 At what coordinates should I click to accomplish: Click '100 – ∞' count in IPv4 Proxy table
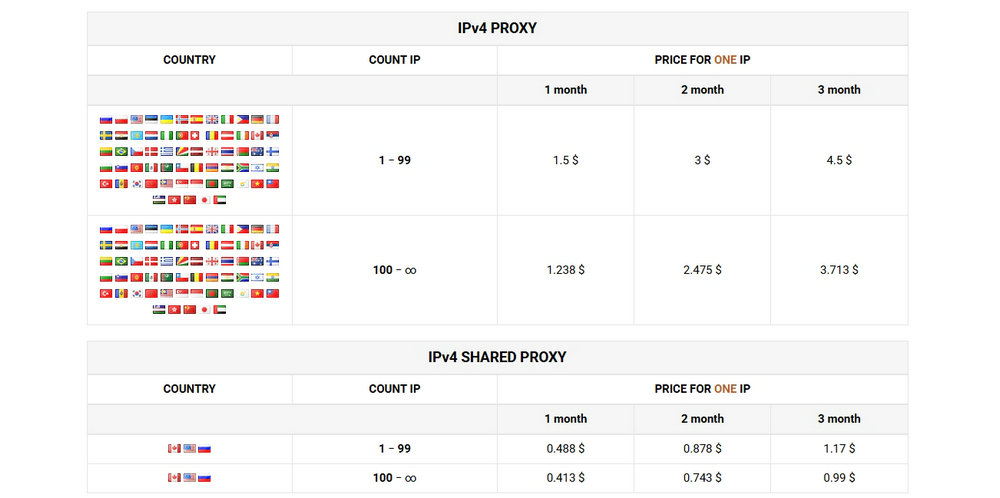(395, 270)
